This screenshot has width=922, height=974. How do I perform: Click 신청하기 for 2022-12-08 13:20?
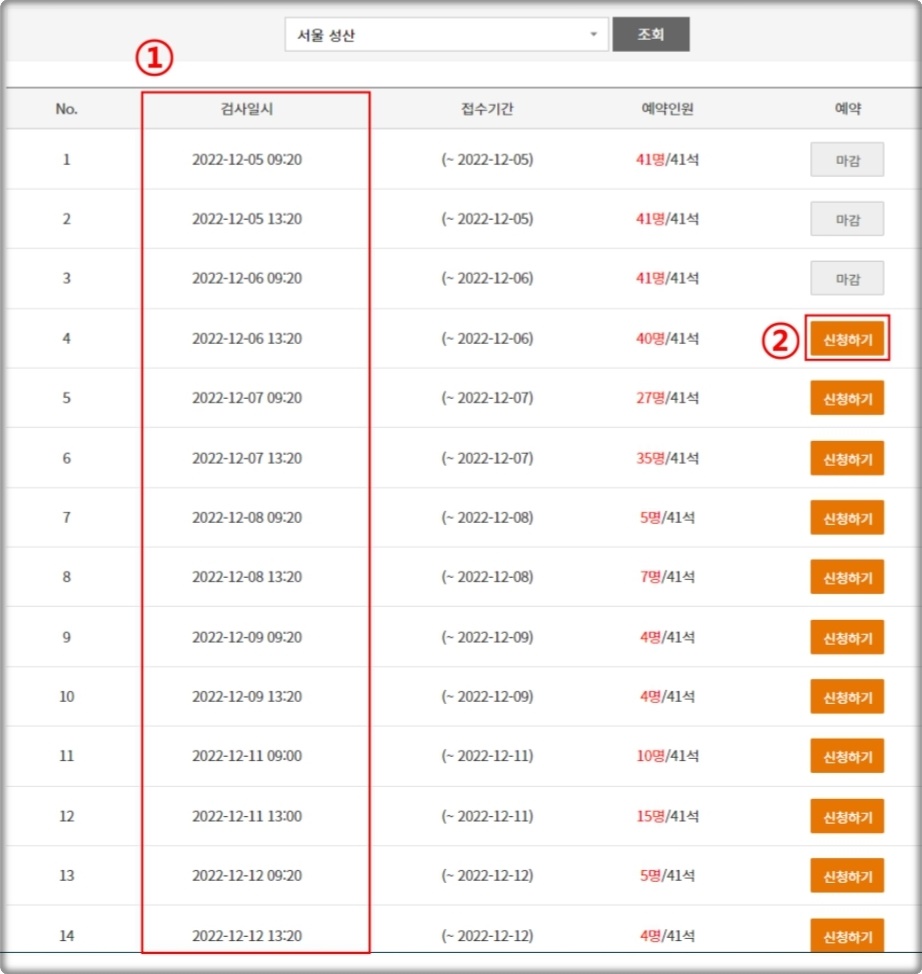(x=847, y=577)
